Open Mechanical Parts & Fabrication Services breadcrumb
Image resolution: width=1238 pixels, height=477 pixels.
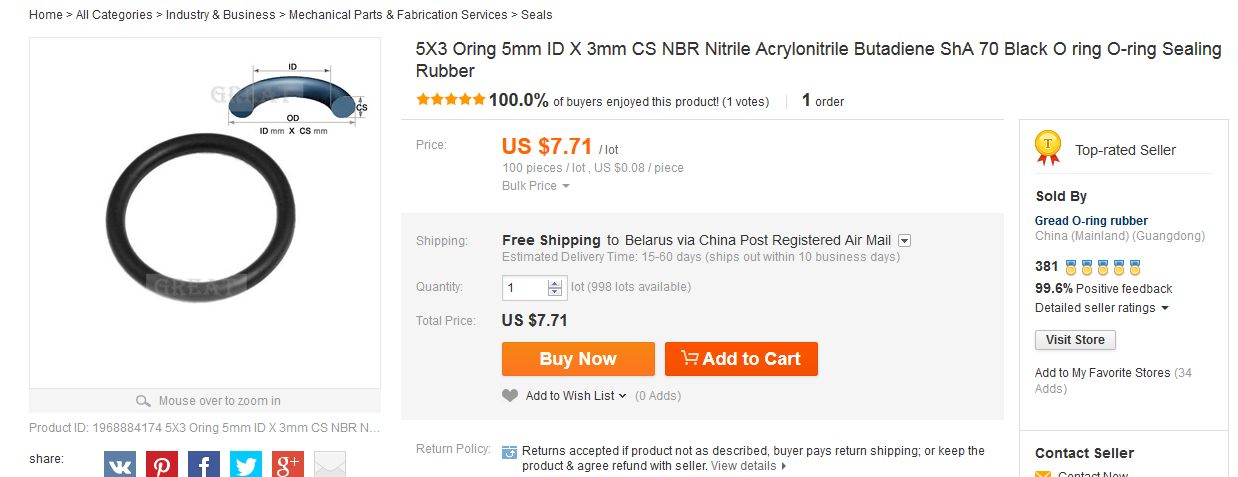(x=399, y=15)
